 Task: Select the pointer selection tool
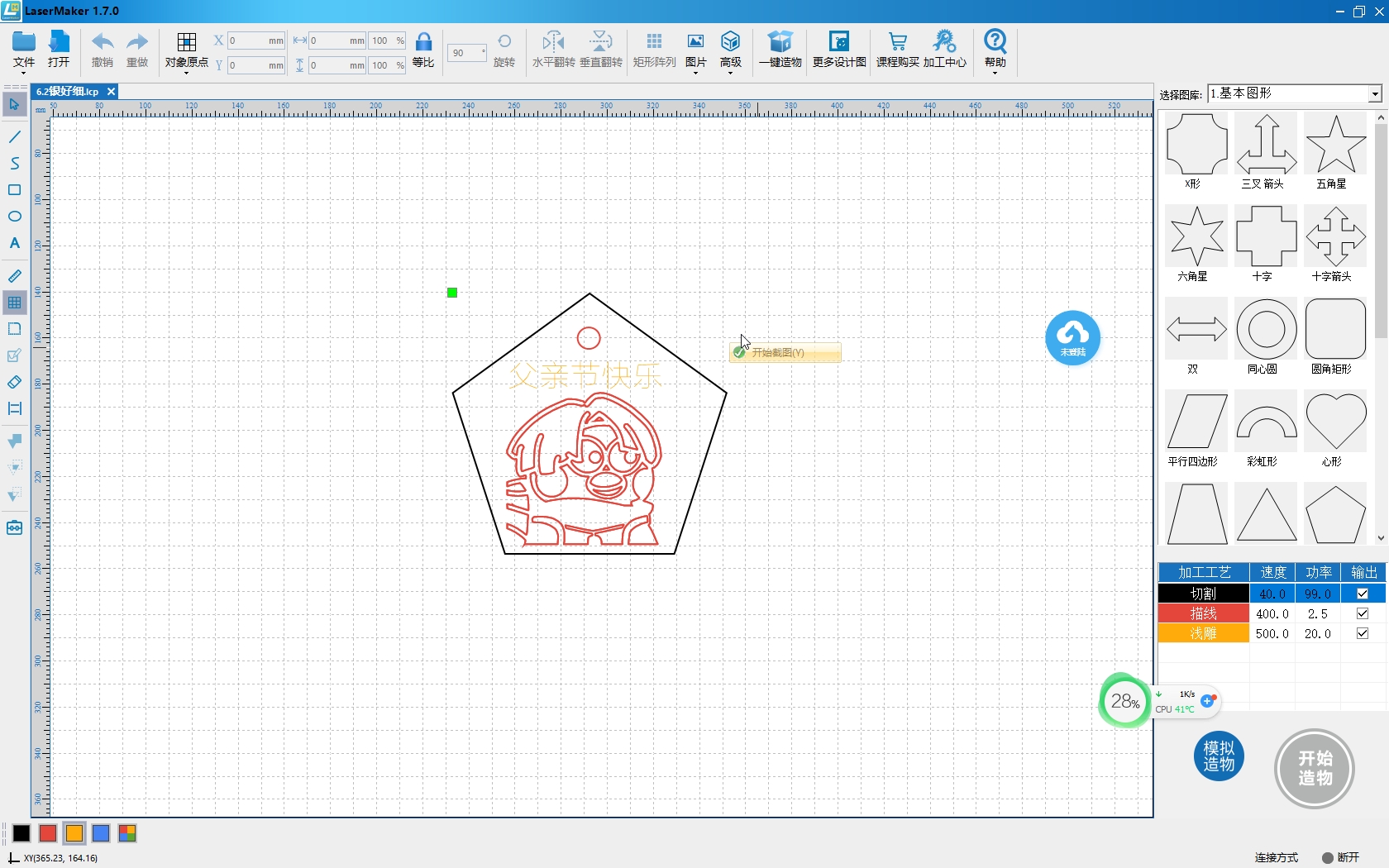tap(14, 105)
